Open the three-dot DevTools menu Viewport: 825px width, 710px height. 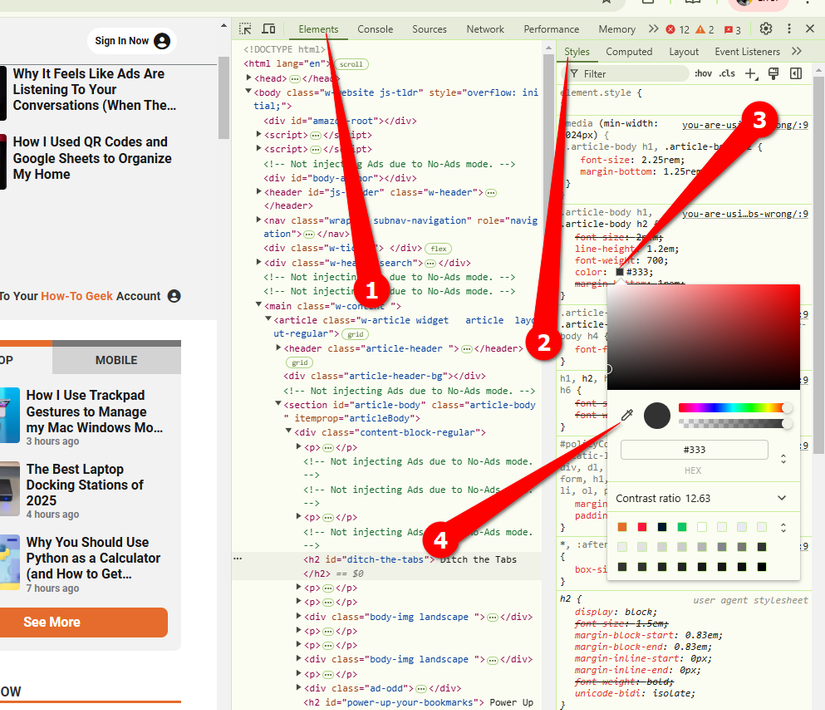coord(789,29)
